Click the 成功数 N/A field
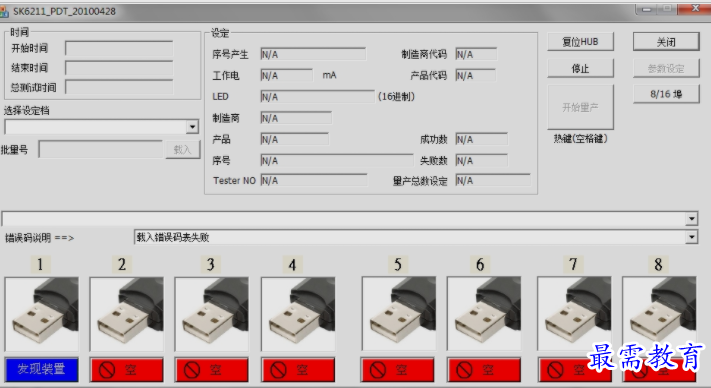 coord(482,139)
